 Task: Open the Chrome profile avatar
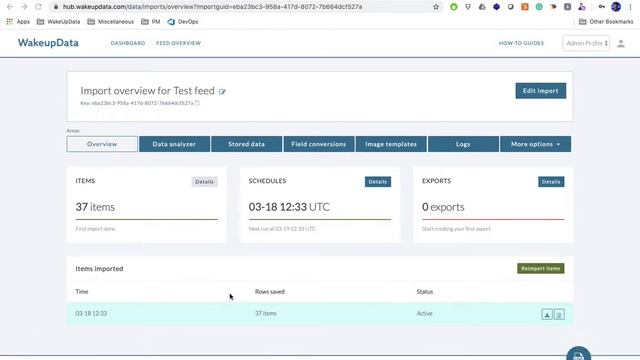(616, 7)
